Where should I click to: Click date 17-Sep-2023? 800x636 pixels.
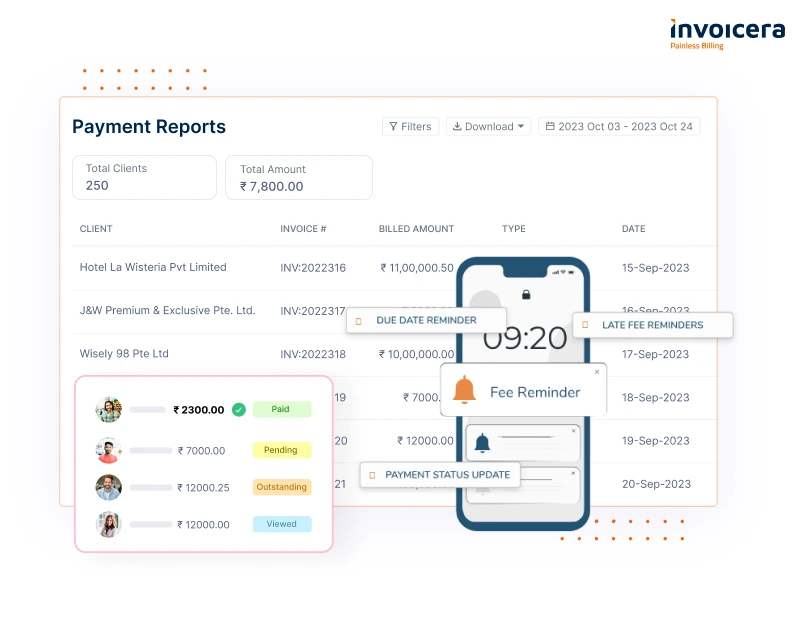(x=655, y=354)
